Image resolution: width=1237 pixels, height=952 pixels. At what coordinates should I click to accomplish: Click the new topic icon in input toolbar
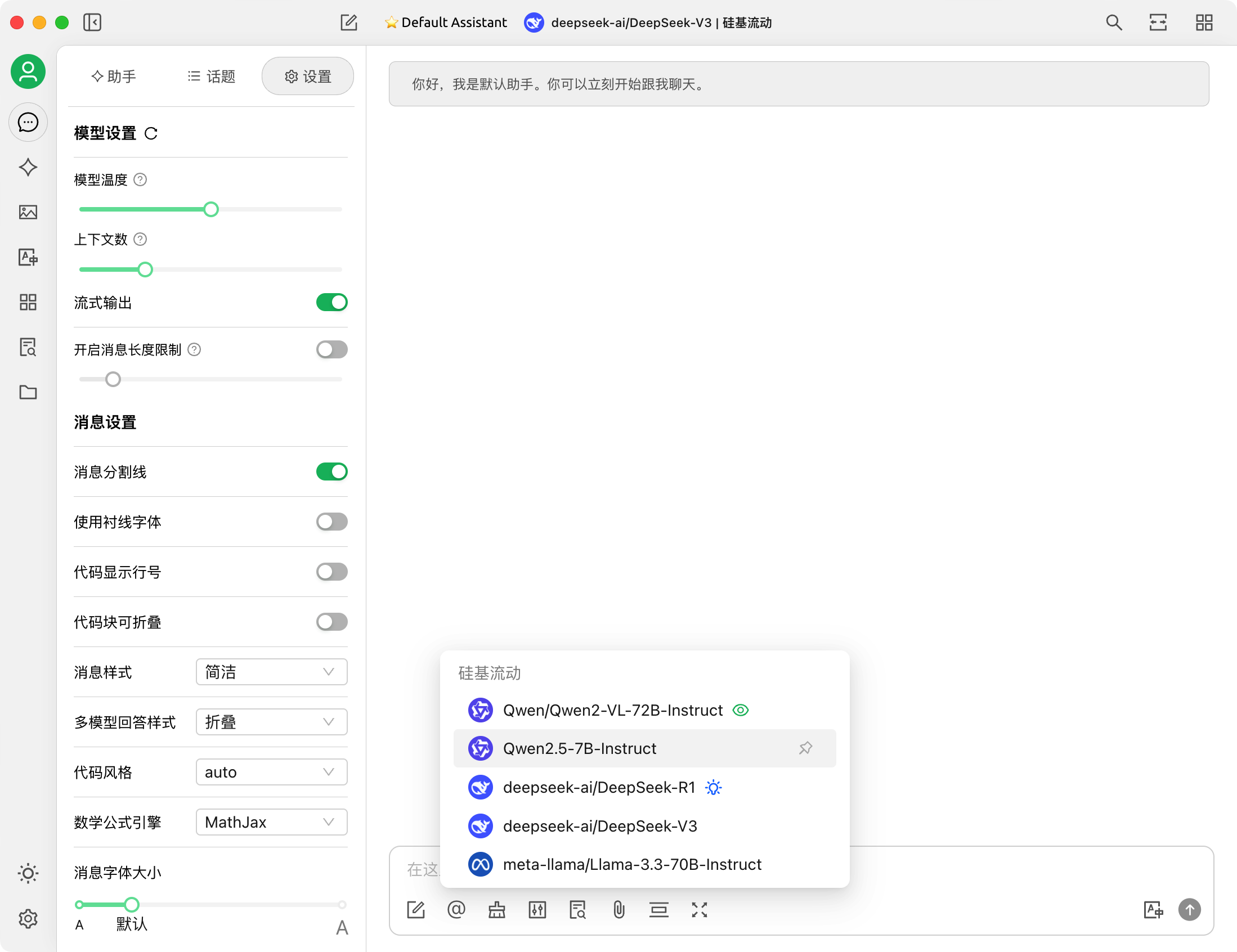416,910
